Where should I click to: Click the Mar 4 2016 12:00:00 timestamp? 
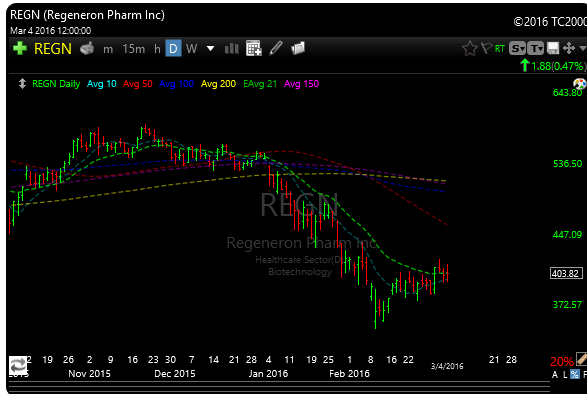51,31
